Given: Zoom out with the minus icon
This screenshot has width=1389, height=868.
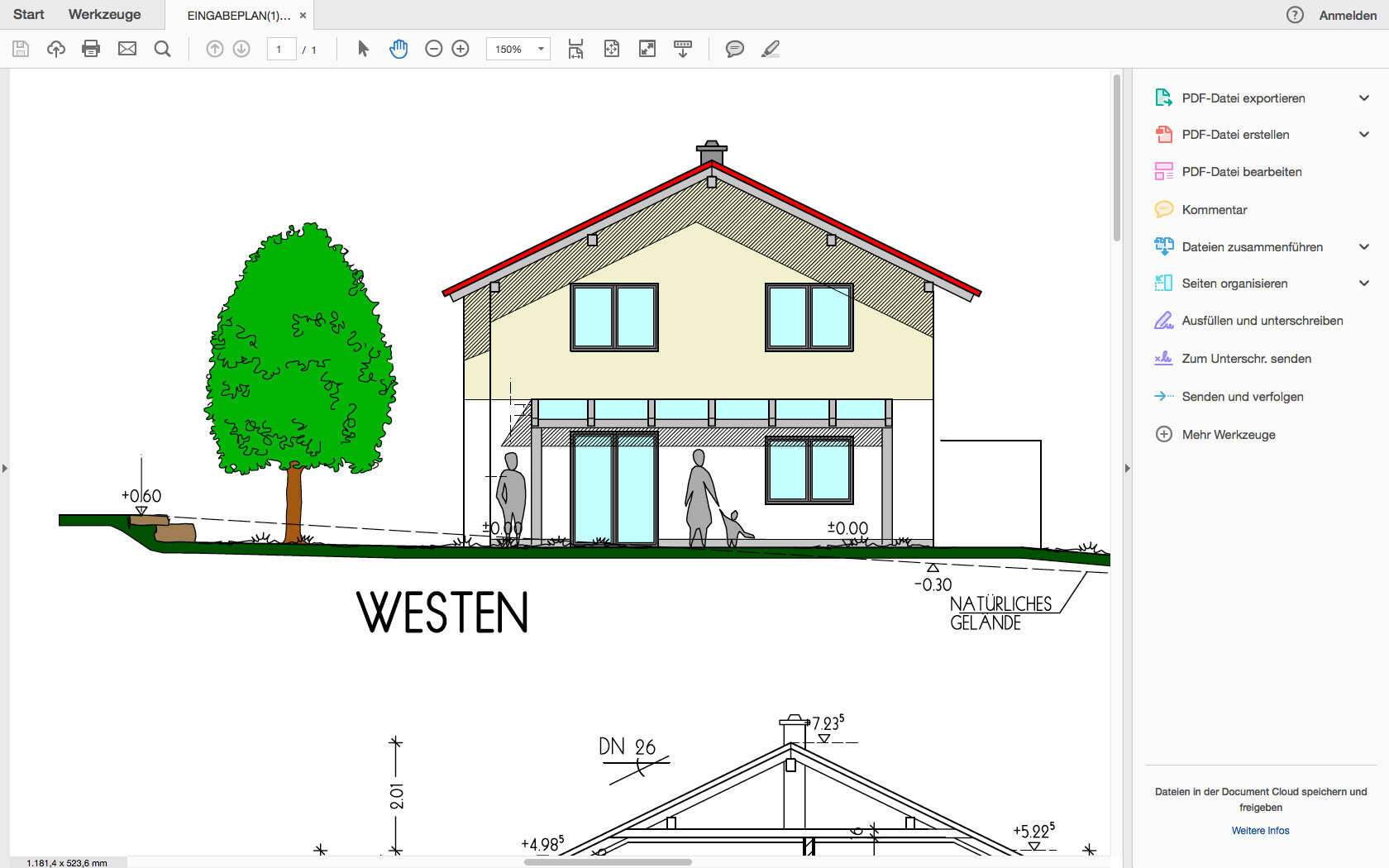Looking at the screenshot, I should (x=434, y=49).
